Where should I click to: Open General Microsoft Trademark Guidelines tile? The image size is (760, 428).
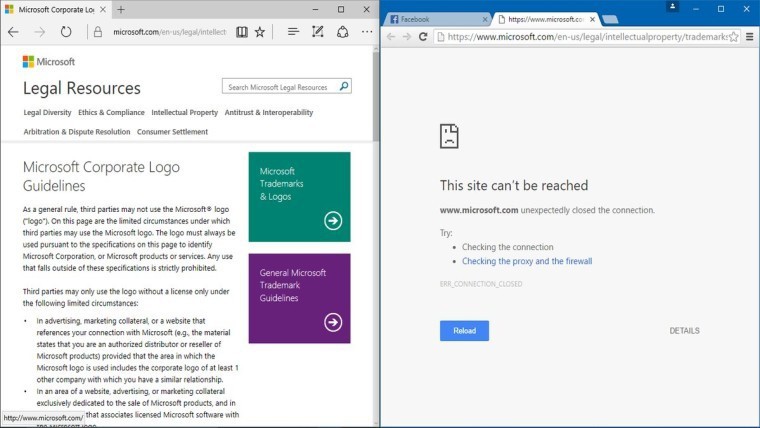299,298
